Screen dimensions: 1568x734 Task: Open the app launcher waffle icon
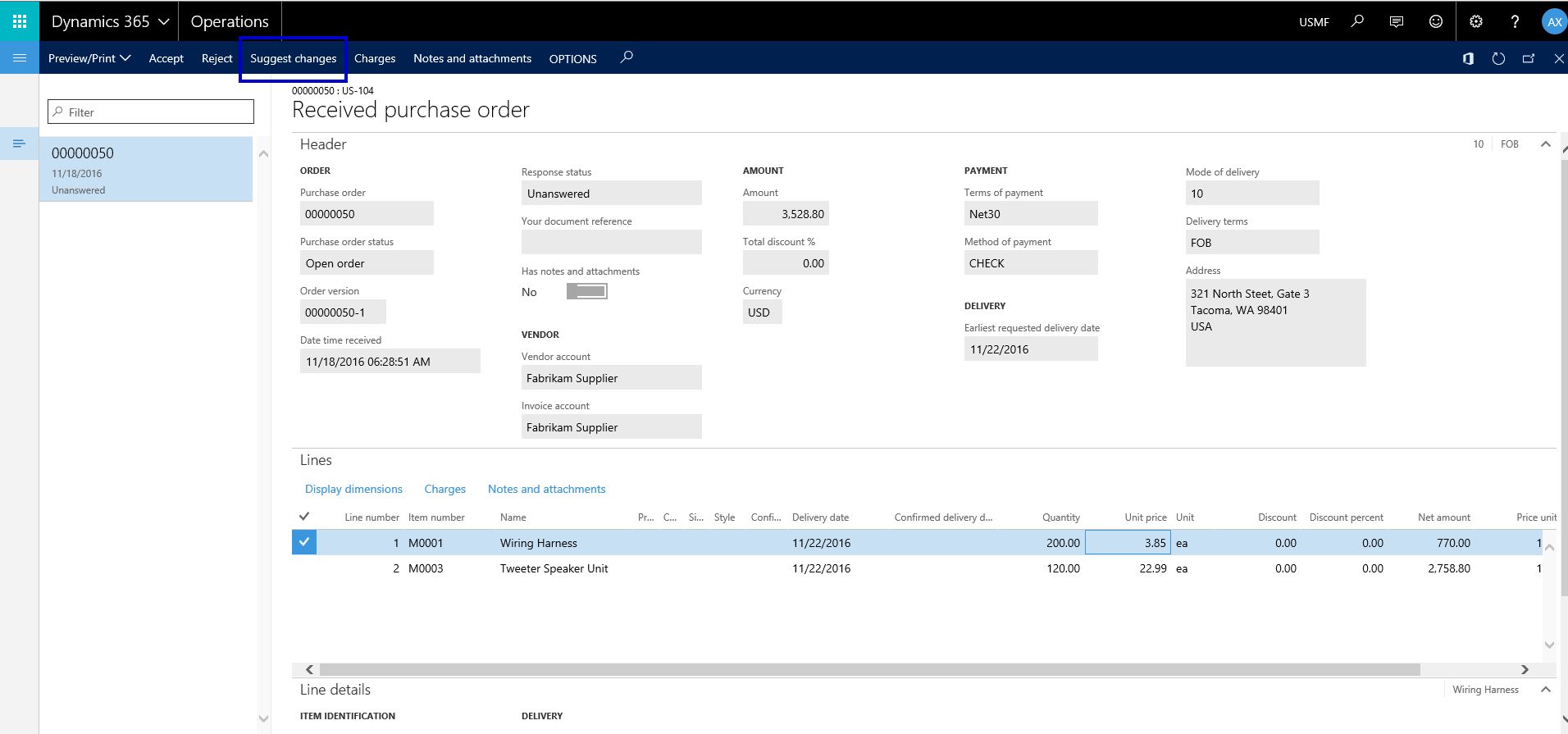click(x=20, y=21)
